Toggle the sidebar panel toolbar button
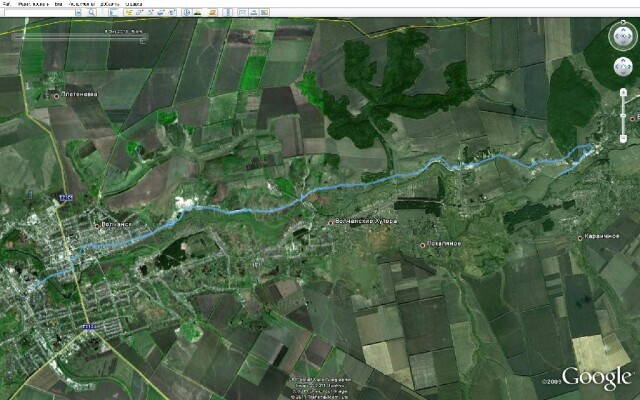640x400 pixels. coord(113,12)
